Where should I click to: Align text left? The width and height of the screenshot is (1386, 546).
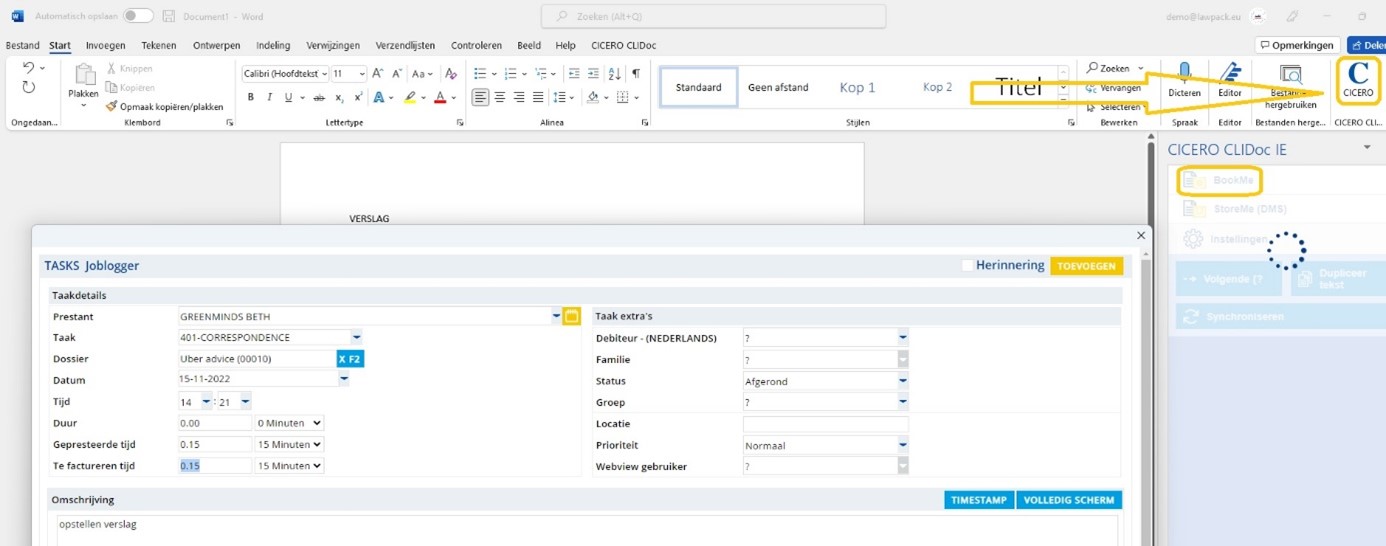tap(481, 97)
